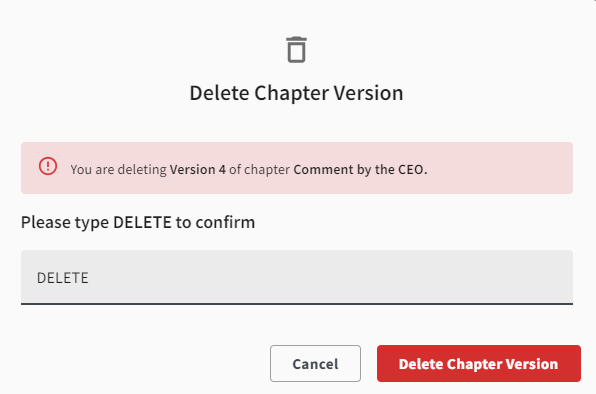This screenshot has height=394, width=596.
Task: Click the empty area inside the confirmation field
Action: pos(331,277)
